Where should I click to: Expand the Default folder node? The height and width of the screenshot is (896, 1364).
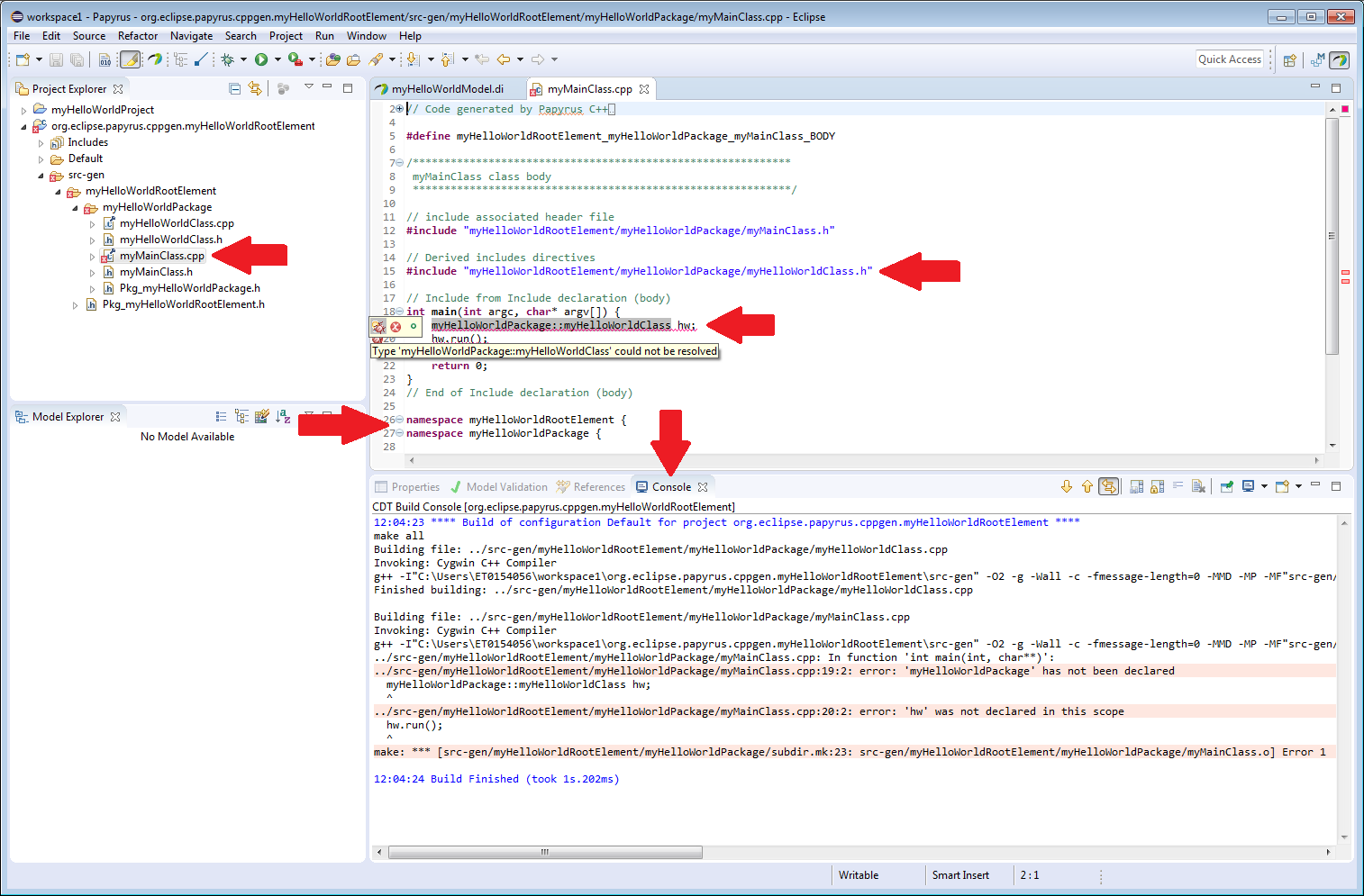(41, 158)
